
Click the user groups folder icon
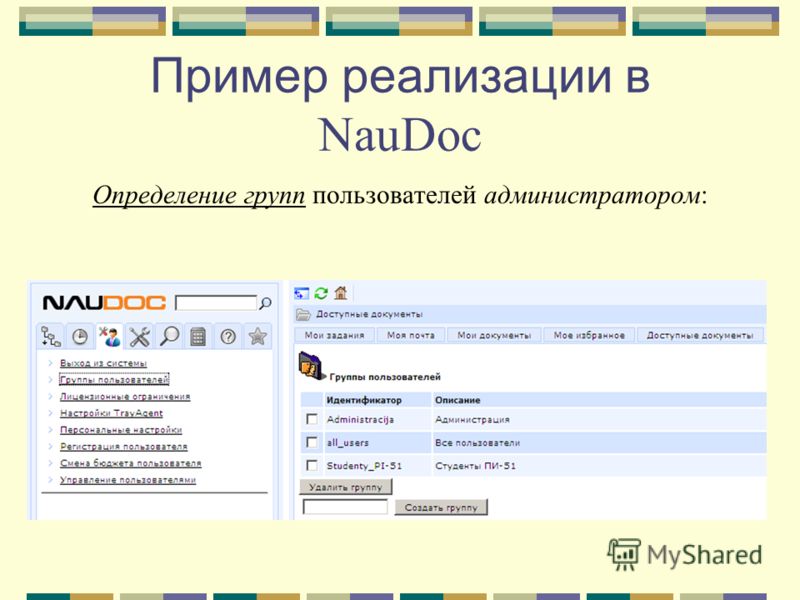click(311, 366)
